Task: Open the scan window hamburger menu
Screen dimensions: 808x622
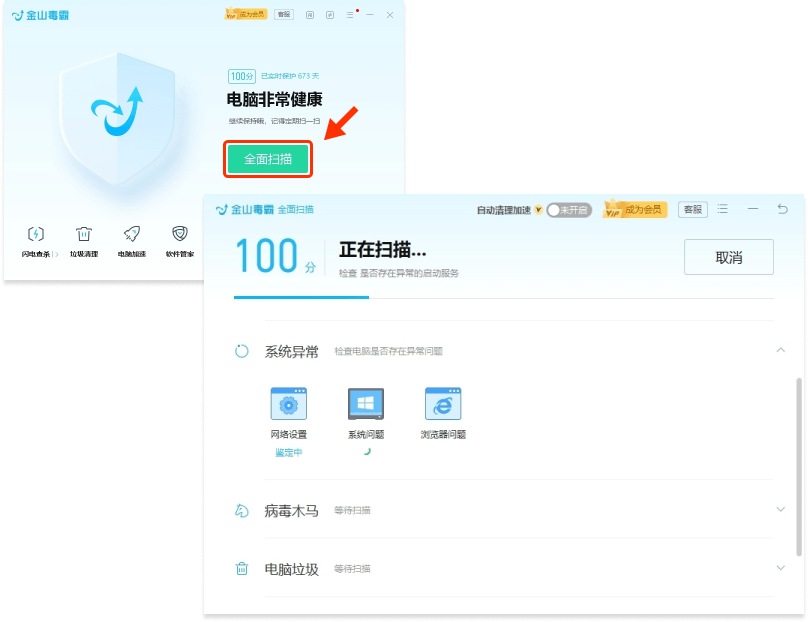Action: pyautogui.click(x=722, y=209)
